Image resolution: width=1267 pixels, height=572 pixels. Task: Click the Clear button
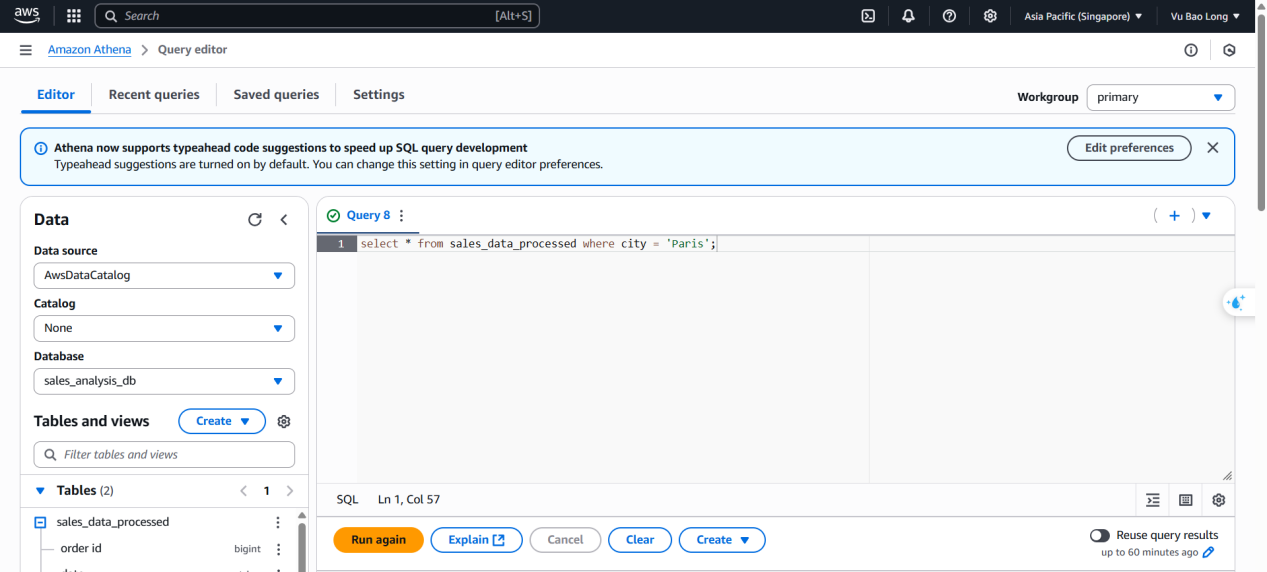click(x=640, y=540)
